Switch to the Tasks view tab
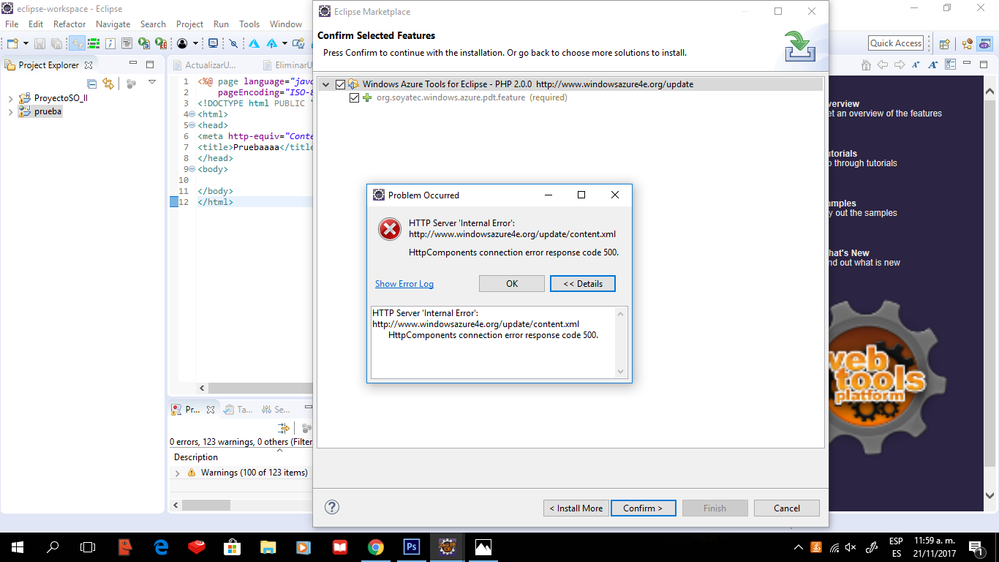Viewport: 999px width, 562px height. point(238,410)
